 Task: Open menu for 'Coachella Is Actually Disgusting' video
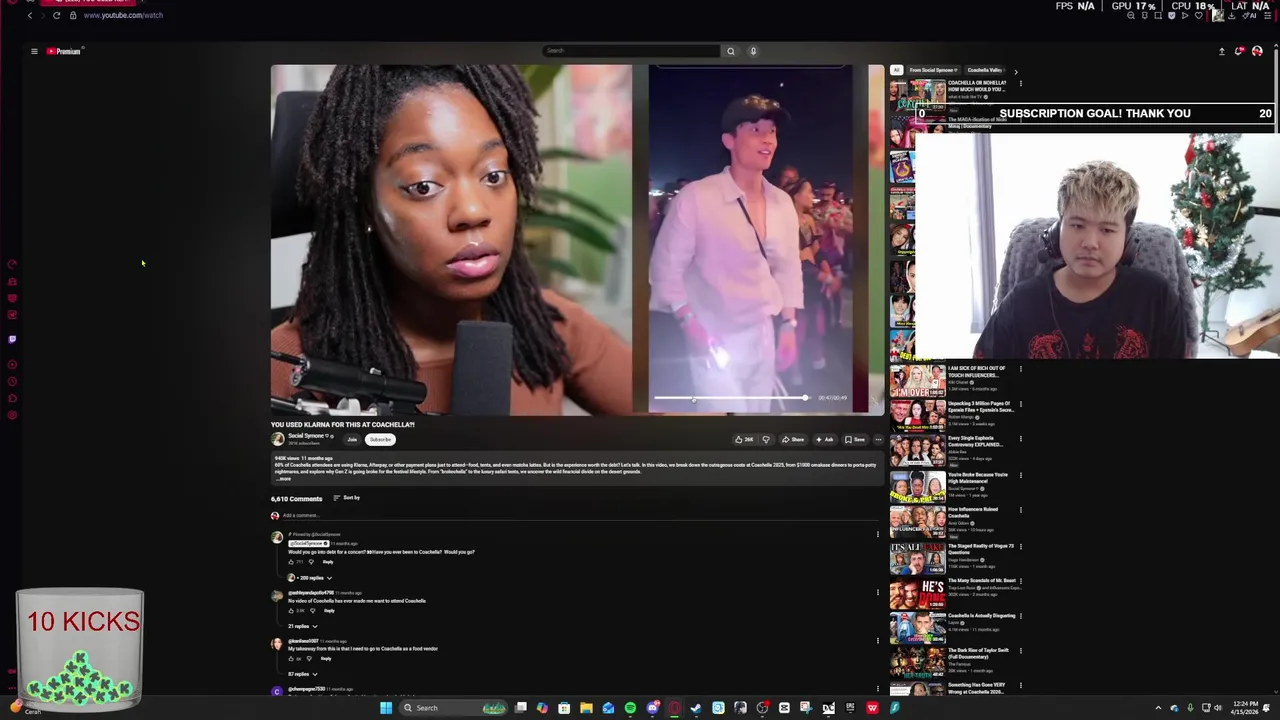tap(1021, 617)
